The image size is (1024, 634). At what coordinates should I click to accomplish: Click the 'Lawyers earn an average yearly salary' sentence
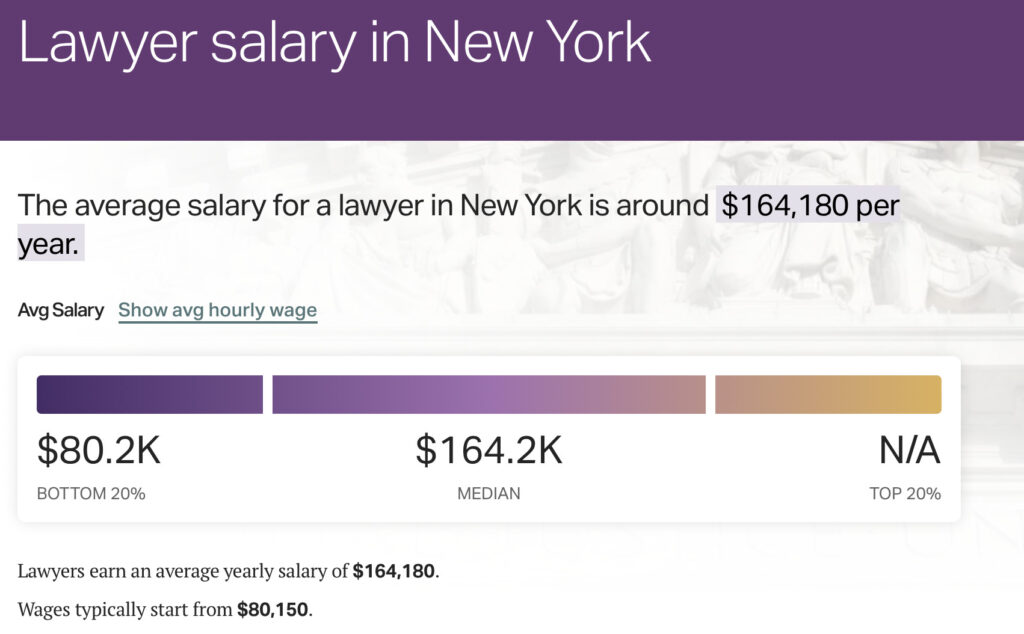pyautogui.click(x=229, y=571)
